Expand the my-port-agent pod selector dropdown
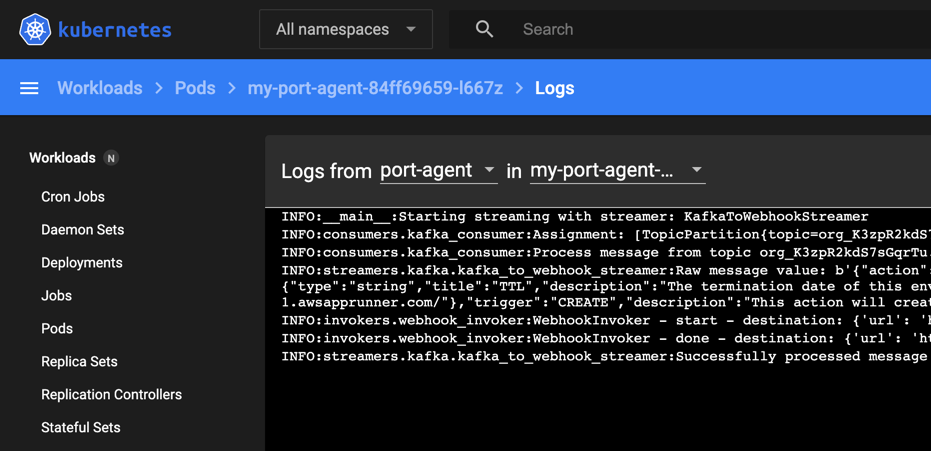Viewport: 931px width, 451px height. coord(616,171)
